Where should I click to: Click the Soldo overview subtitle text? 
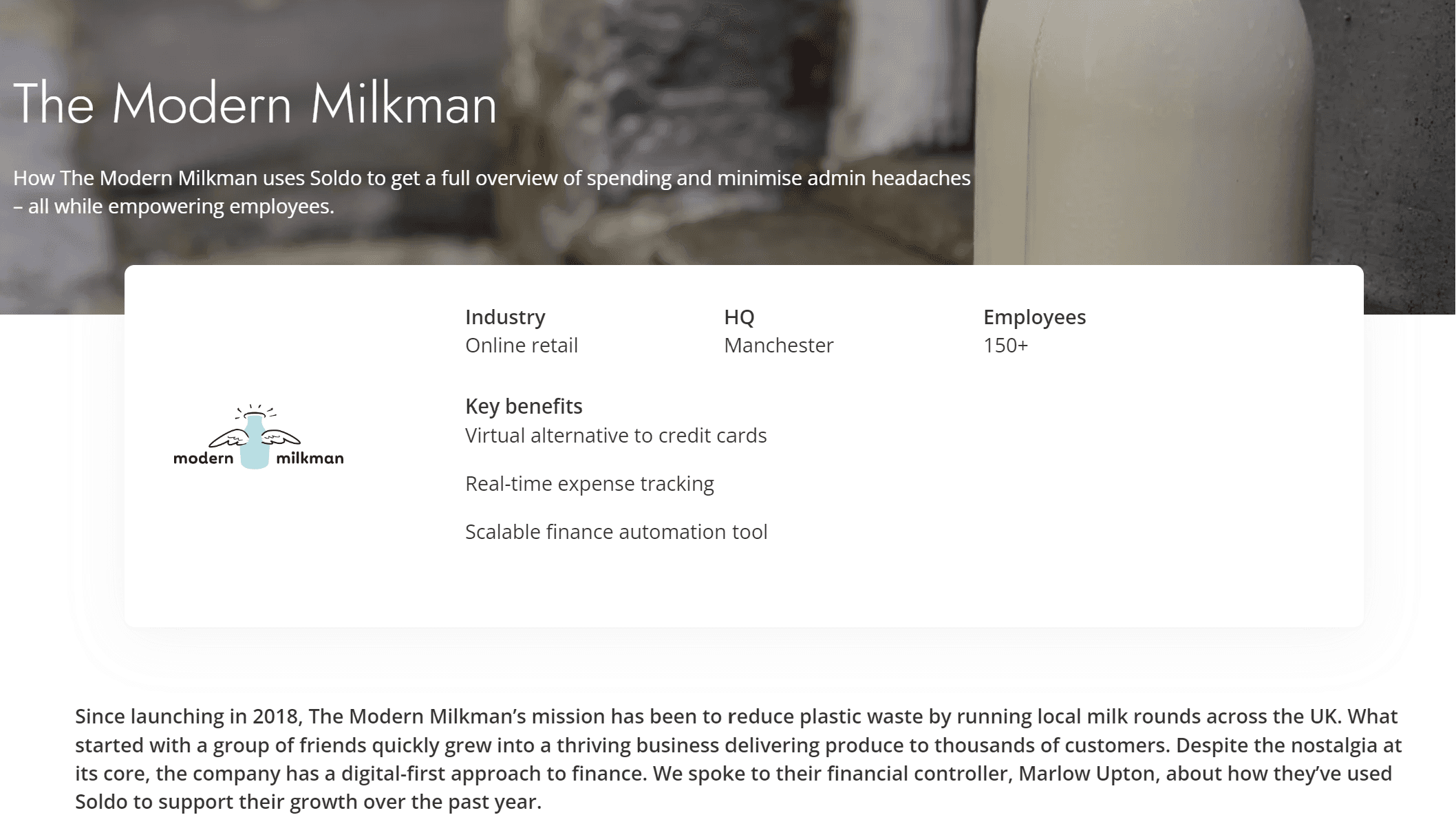pyautogui.click(x=491, y=178)
